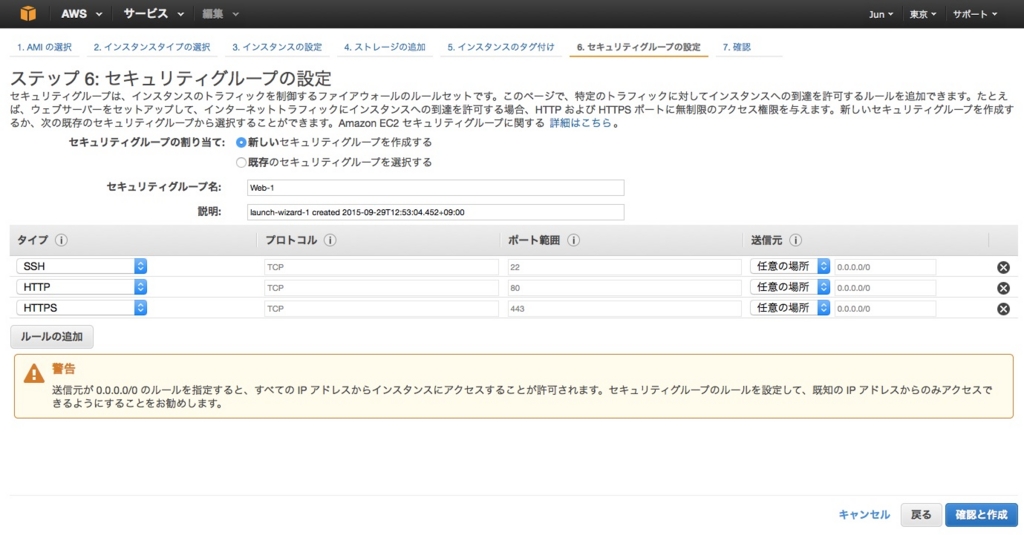Click the 戻る button
The height and width of the screenshot is (535, 1024).
(921, 515)
